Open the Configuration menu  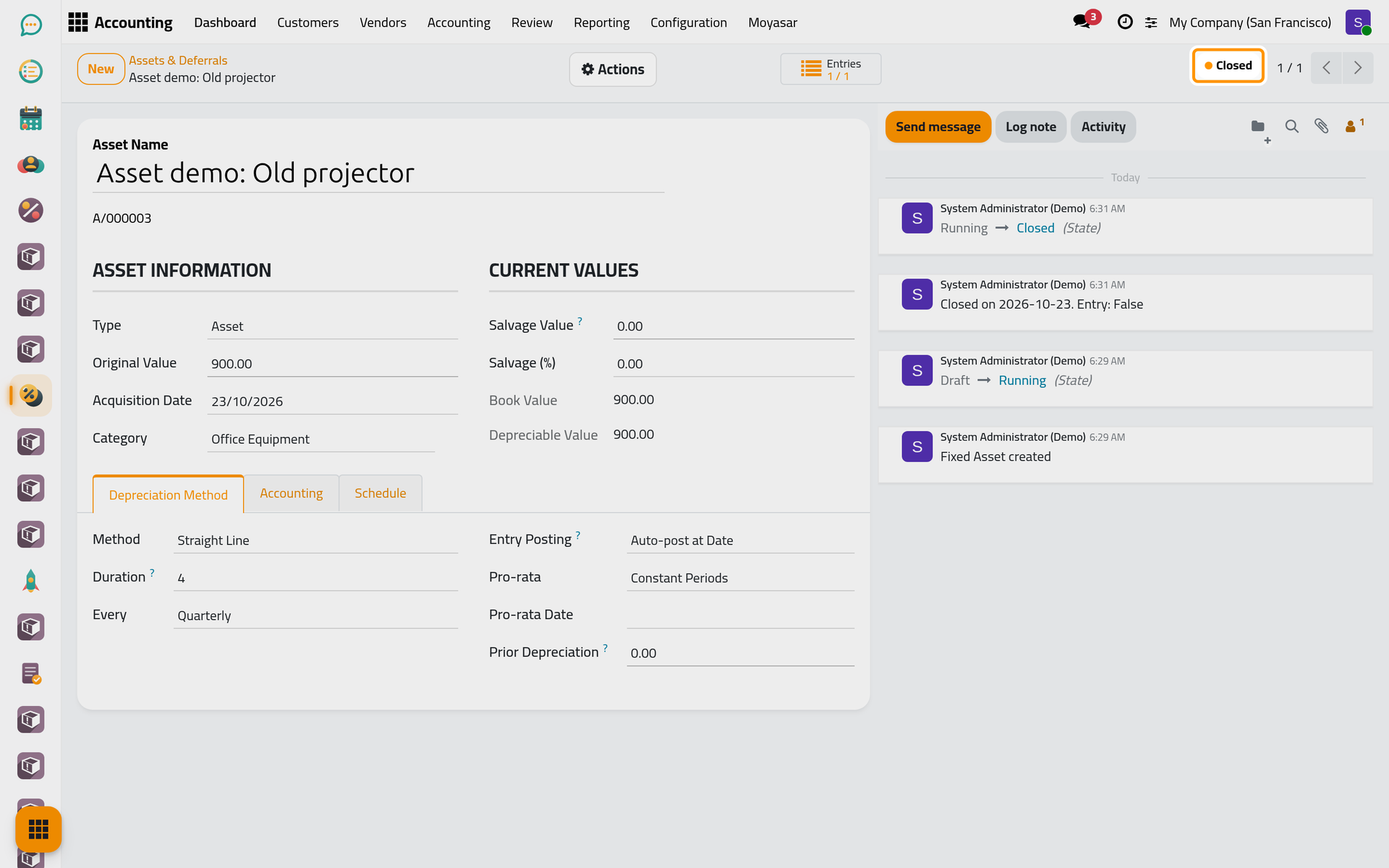coord(688,22)
